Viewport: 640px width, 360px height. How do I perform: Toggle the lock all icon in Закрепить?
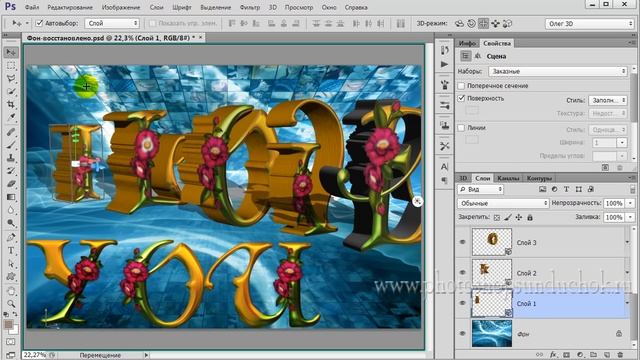530,218
